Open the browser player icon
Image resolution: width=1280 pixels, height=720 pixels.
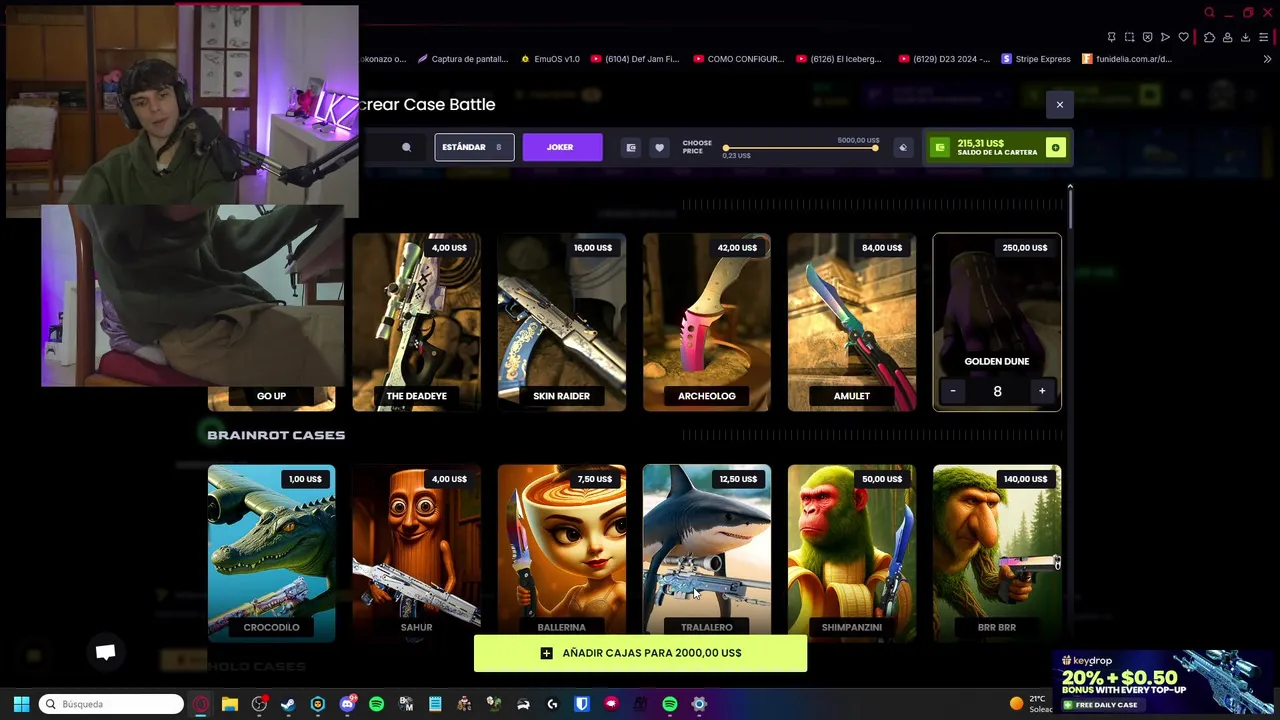click(1165, 37)
